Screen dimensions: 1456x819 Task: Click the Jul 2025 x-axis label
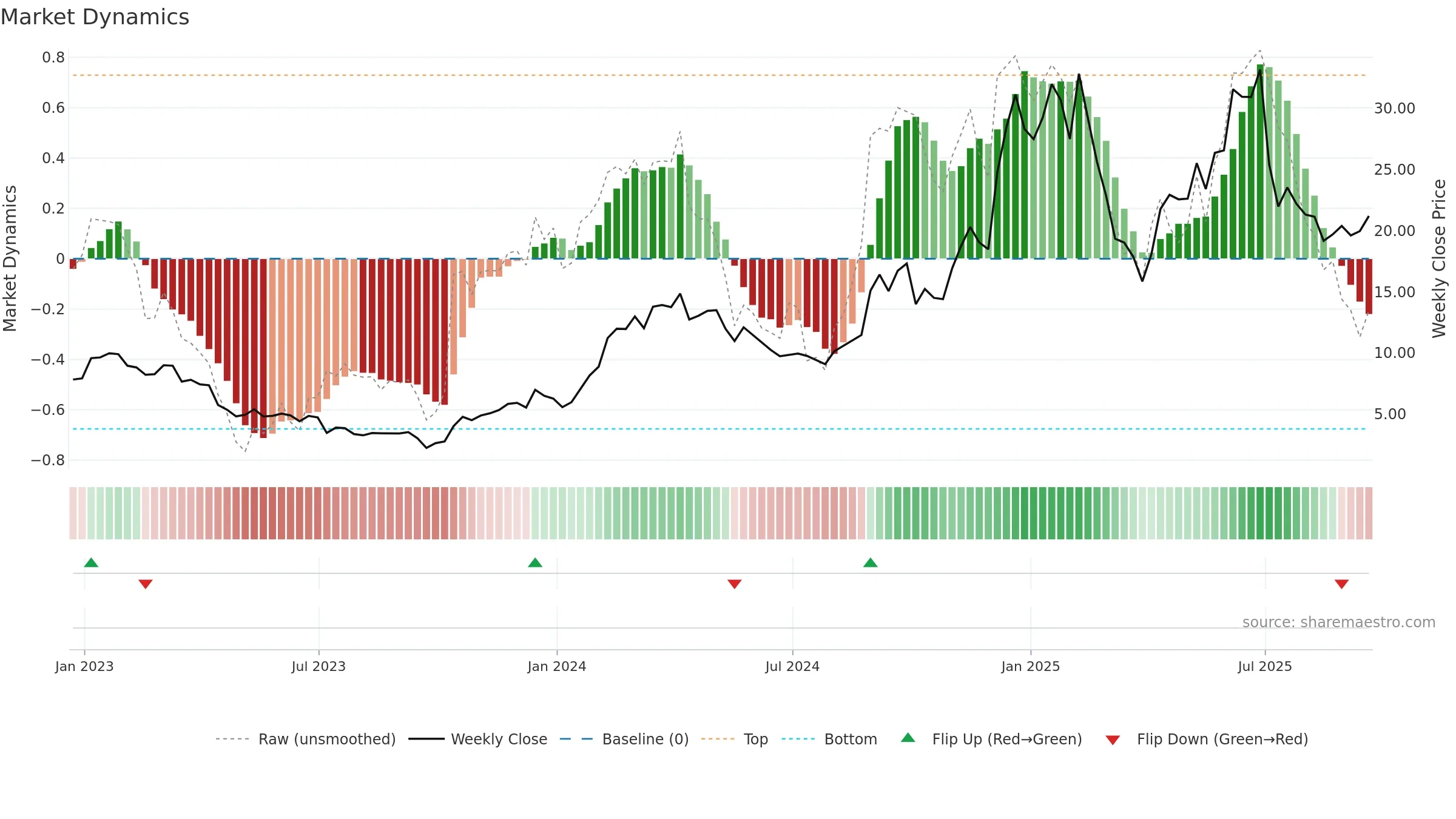point(1265,666)
